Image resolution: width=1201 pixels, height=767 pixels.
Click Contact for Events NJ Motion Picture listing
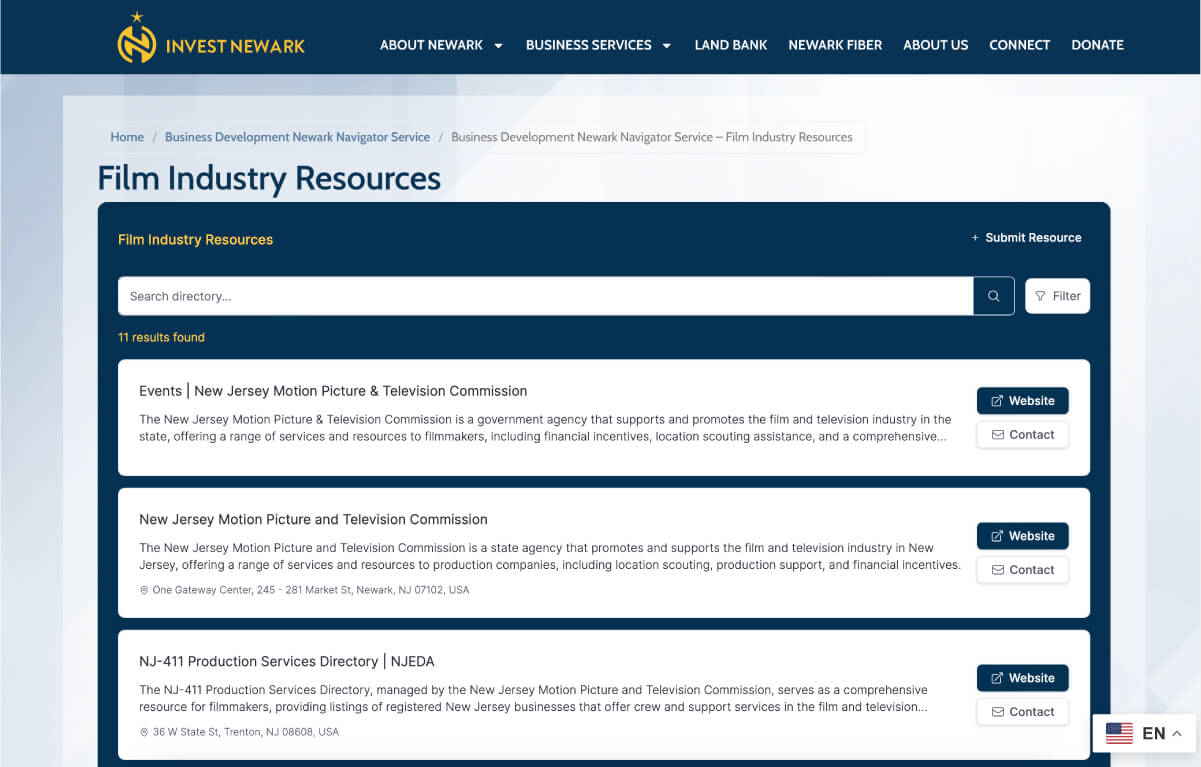(1022, 435)
